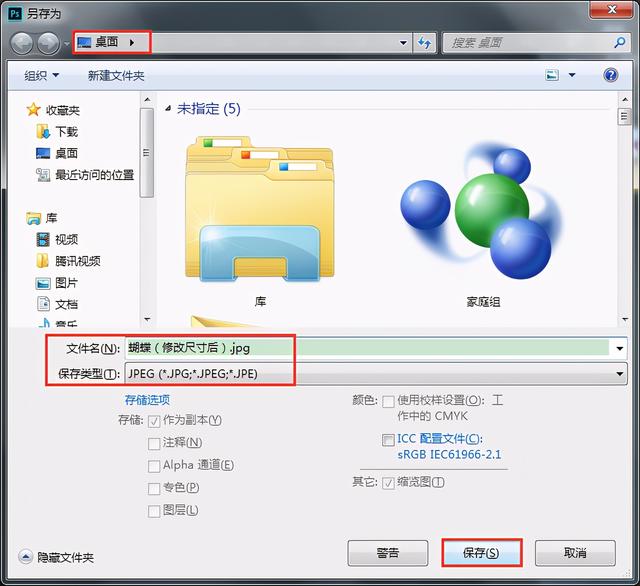This screenshot has width=640, height=586.
Task: Select 下载 in the sidebar
Action: [x=57, y=131]
